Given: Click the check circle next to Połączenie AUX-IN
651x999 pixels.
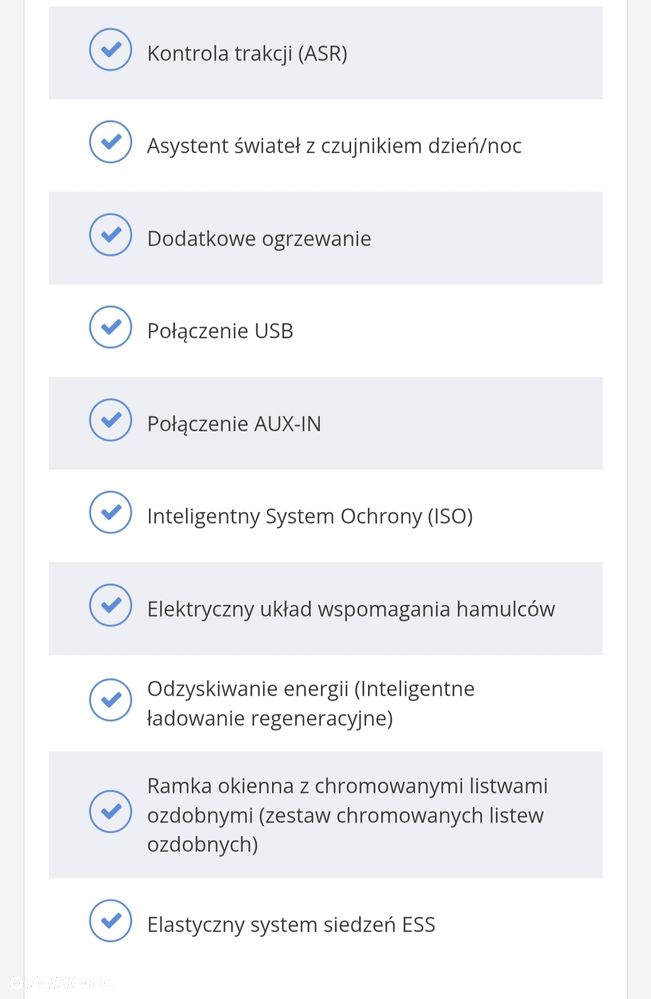Looking at the screenshot, I should (110, 420).
